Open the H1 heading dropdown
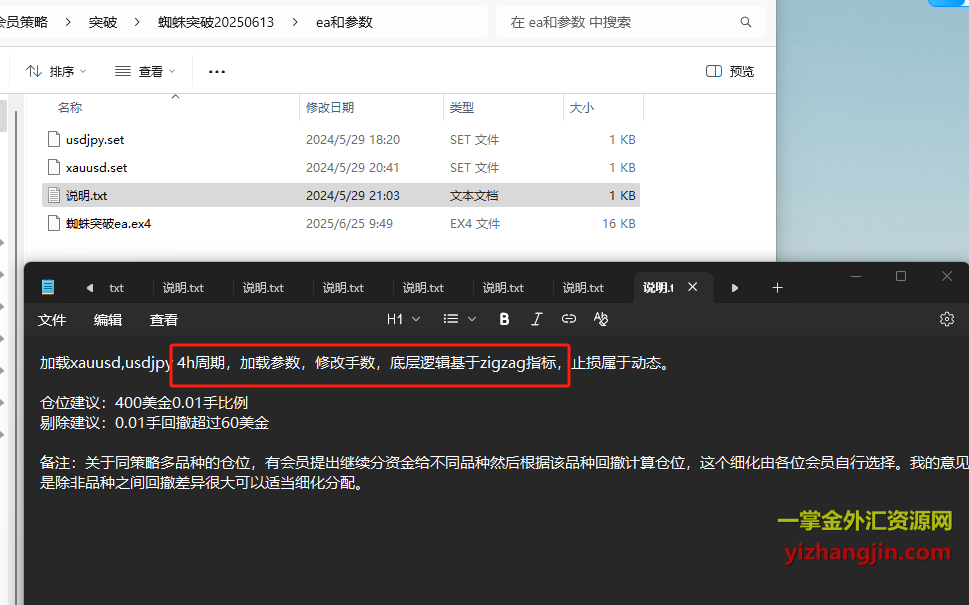The height and width of the screenshot is (605, 969). (403, 319)
